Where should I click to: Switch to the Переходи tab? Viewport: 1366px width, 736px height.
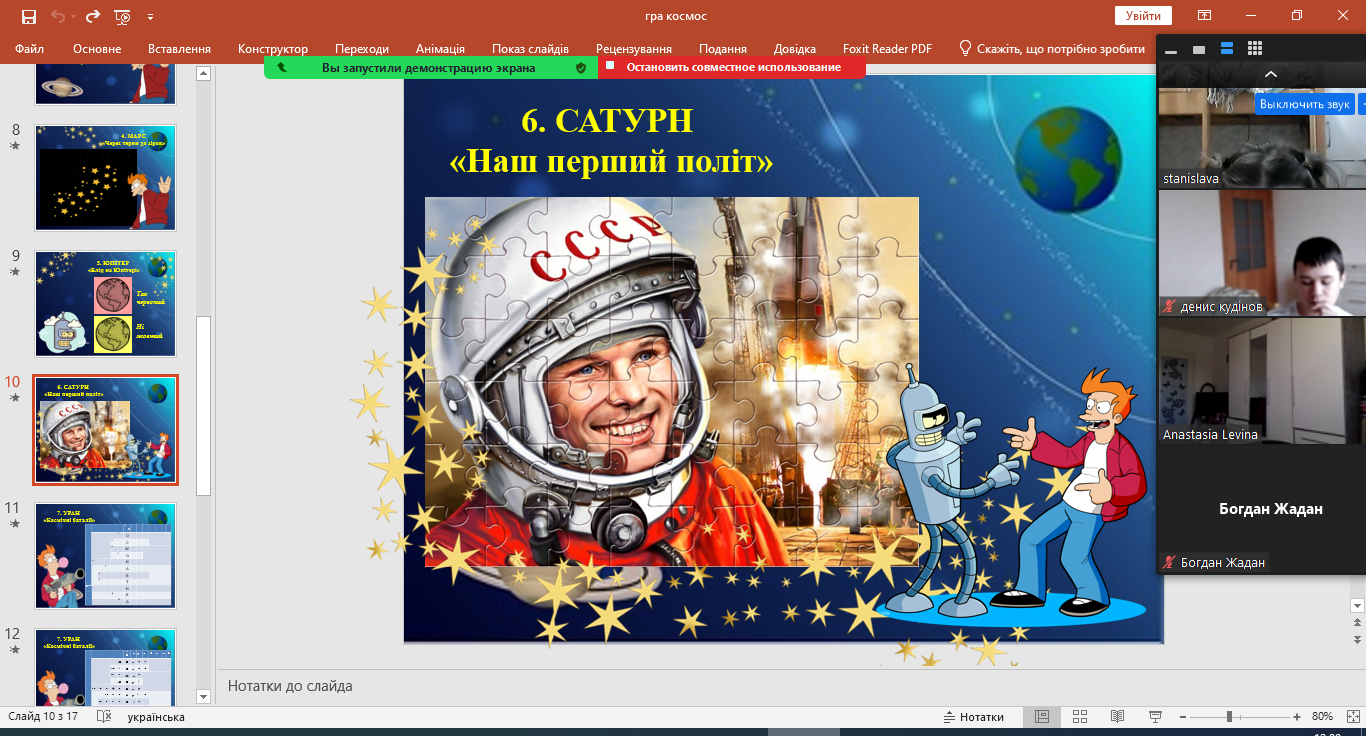click(x=362, y=48)
